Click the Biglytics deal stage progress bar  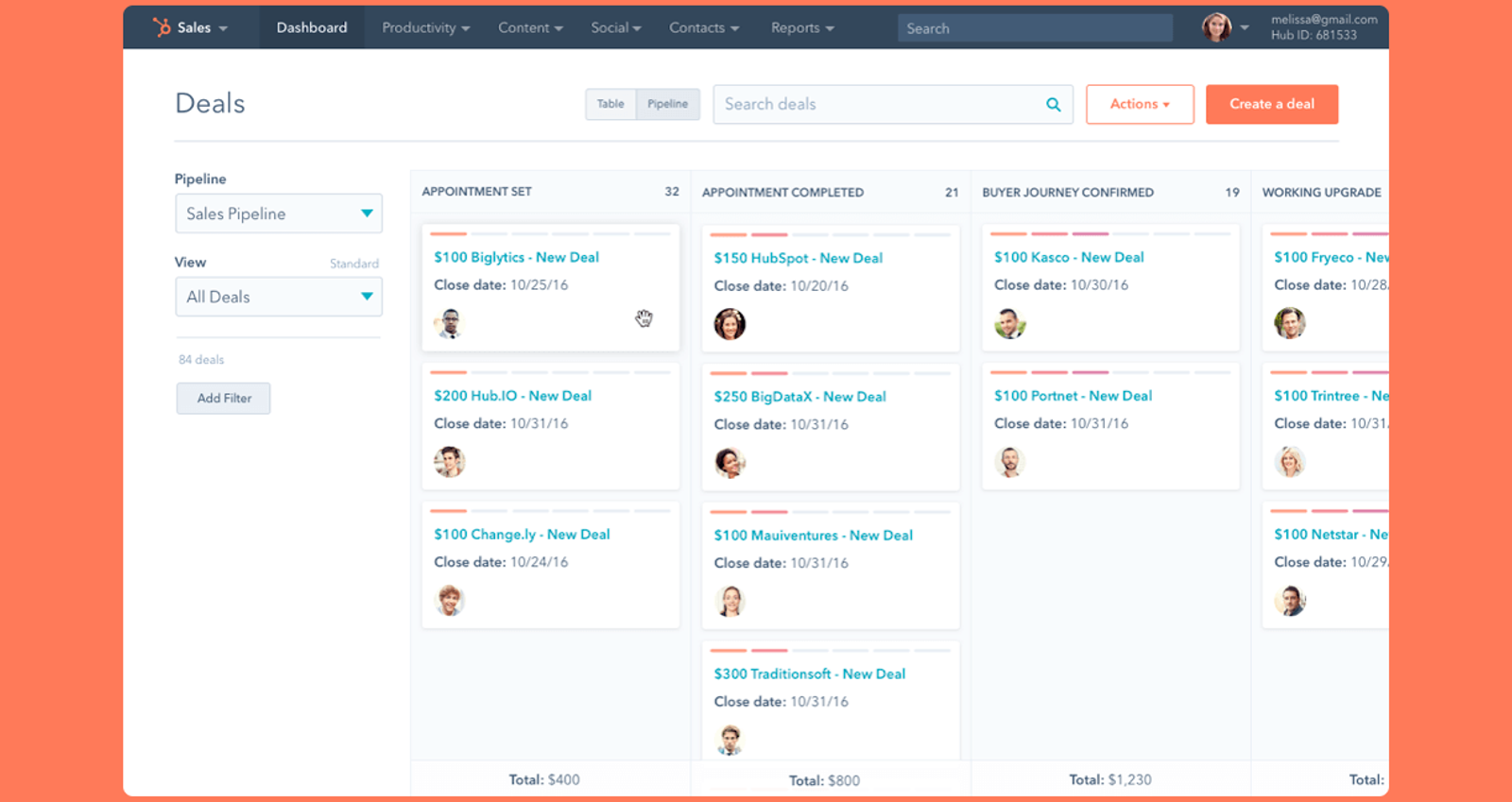(x=550, y=233)
